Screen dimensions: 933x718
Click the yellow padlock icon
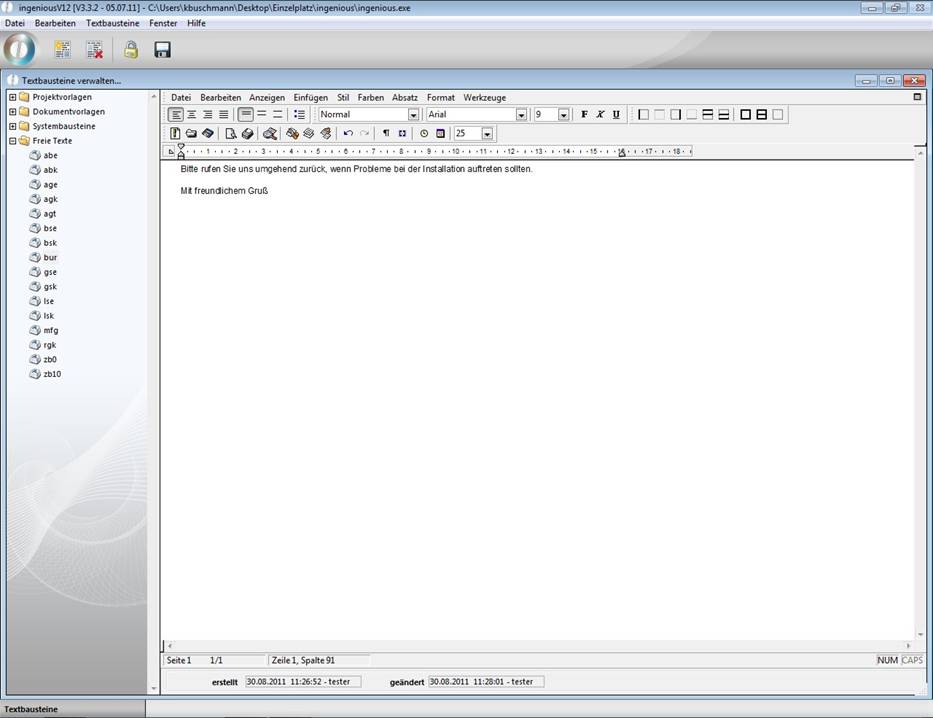(x=130, y=50)
